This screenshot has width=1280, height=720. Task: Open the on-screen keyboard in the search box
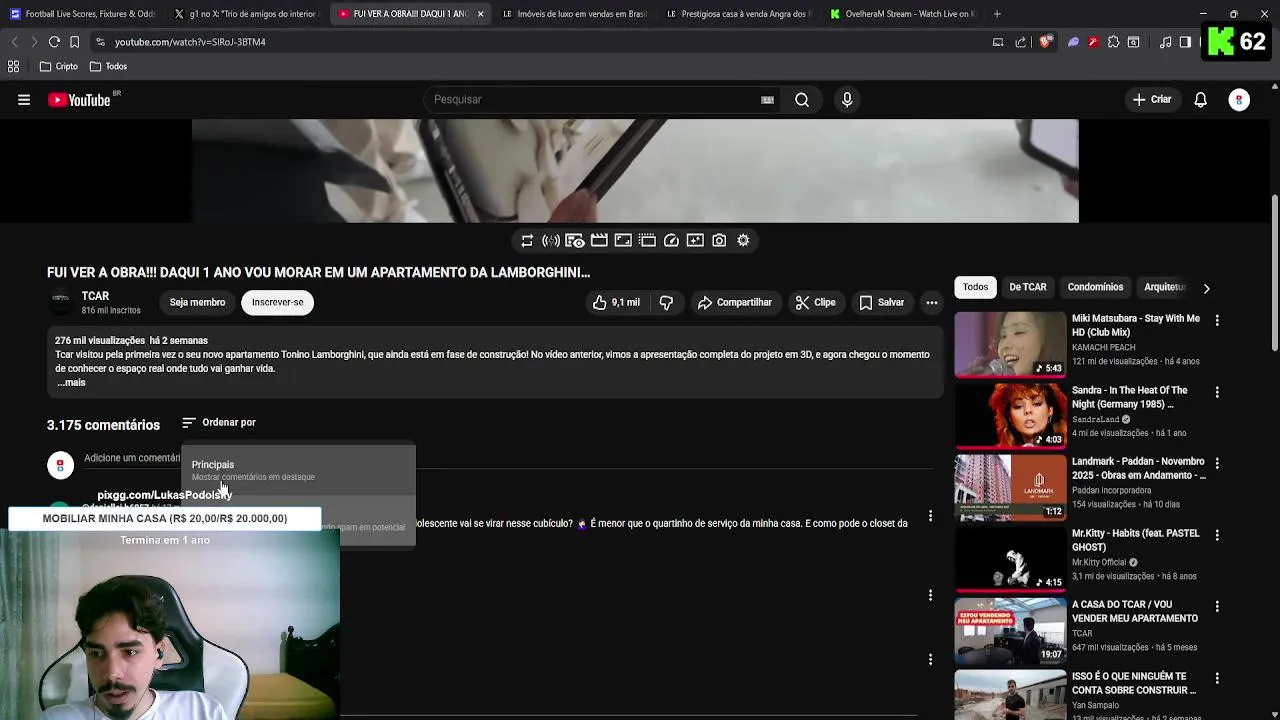point(767,100)
